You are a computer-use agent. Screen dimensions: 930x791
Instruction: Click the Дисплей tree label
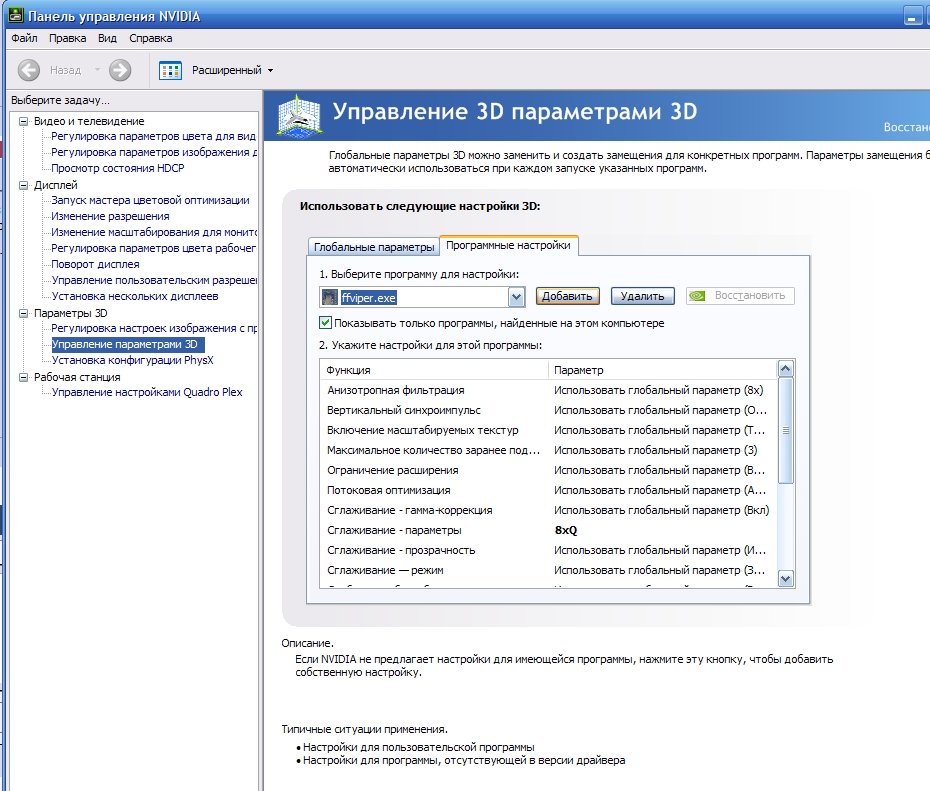pyautogui.click(x=56, y=185)
